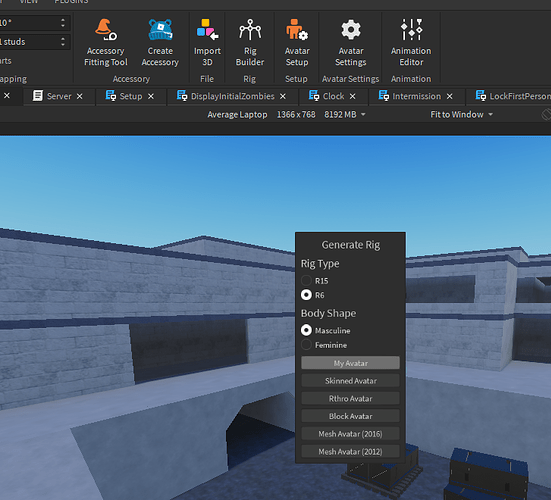Choose Feminine body shape
This screenshot has height=500, width=551.
click(306, 345)
